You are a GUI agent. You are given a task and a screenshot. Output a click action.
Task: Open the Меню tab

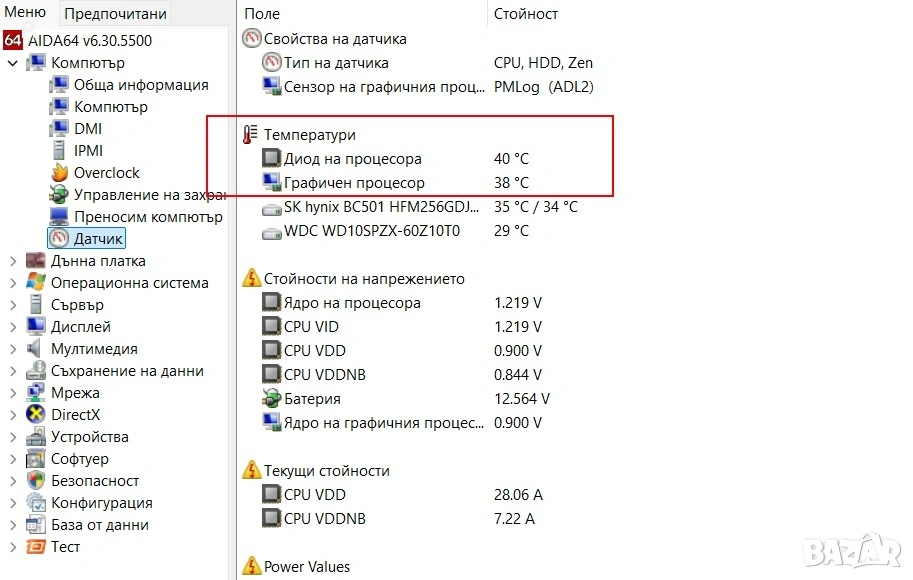(25, 13)
